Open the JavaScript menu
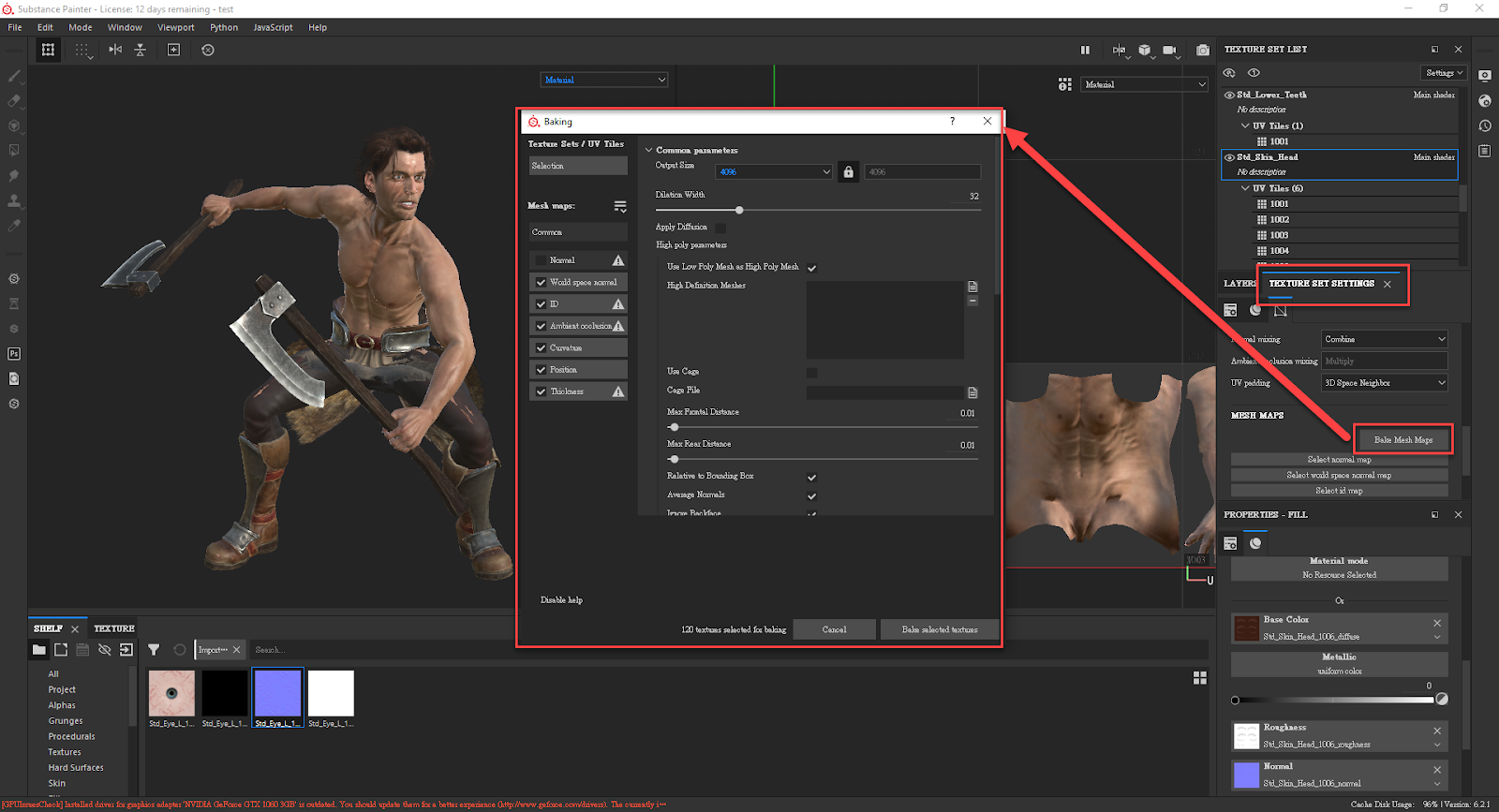This screenshot has width=1499, height=812. point(273,27)
